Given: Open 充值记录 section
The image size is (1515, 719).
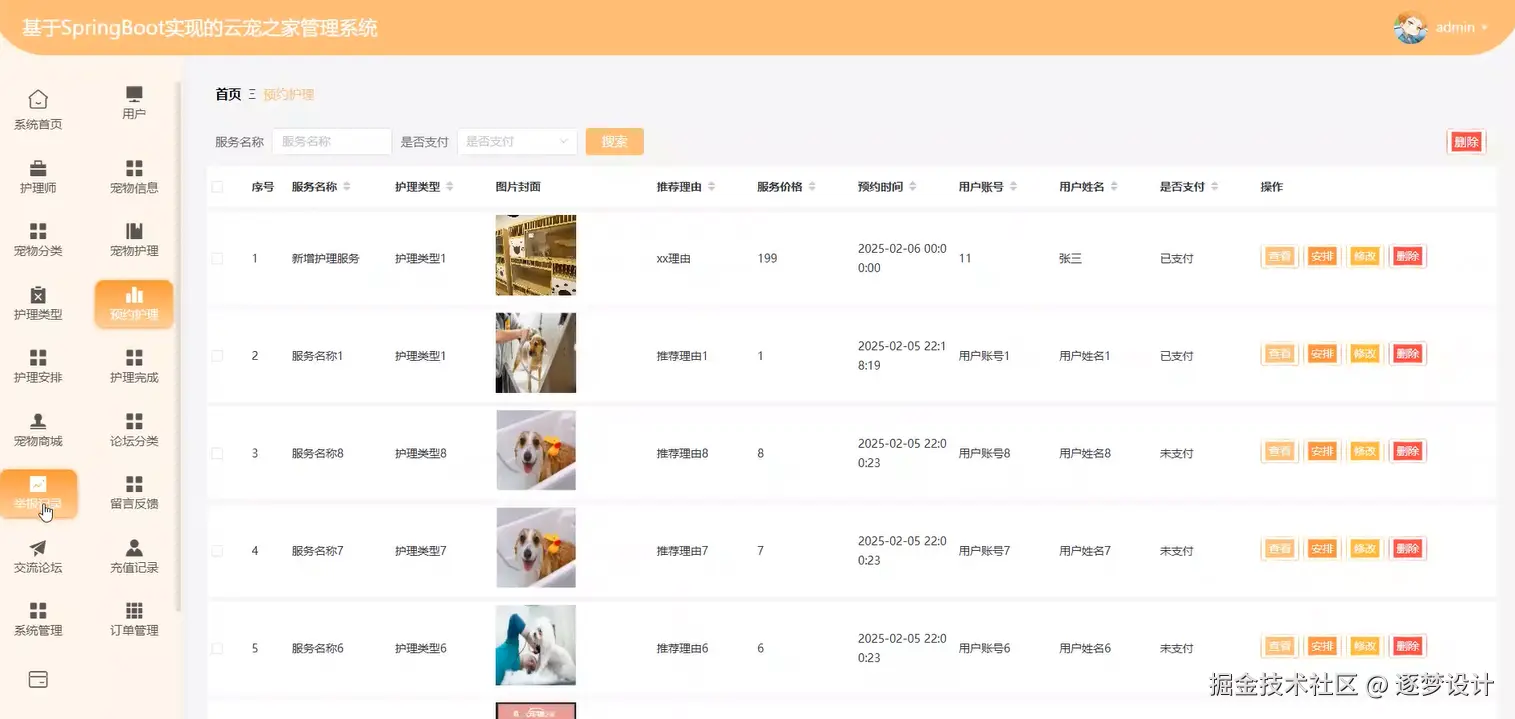Looking at the screenshot, I should [x=134, y=556].
